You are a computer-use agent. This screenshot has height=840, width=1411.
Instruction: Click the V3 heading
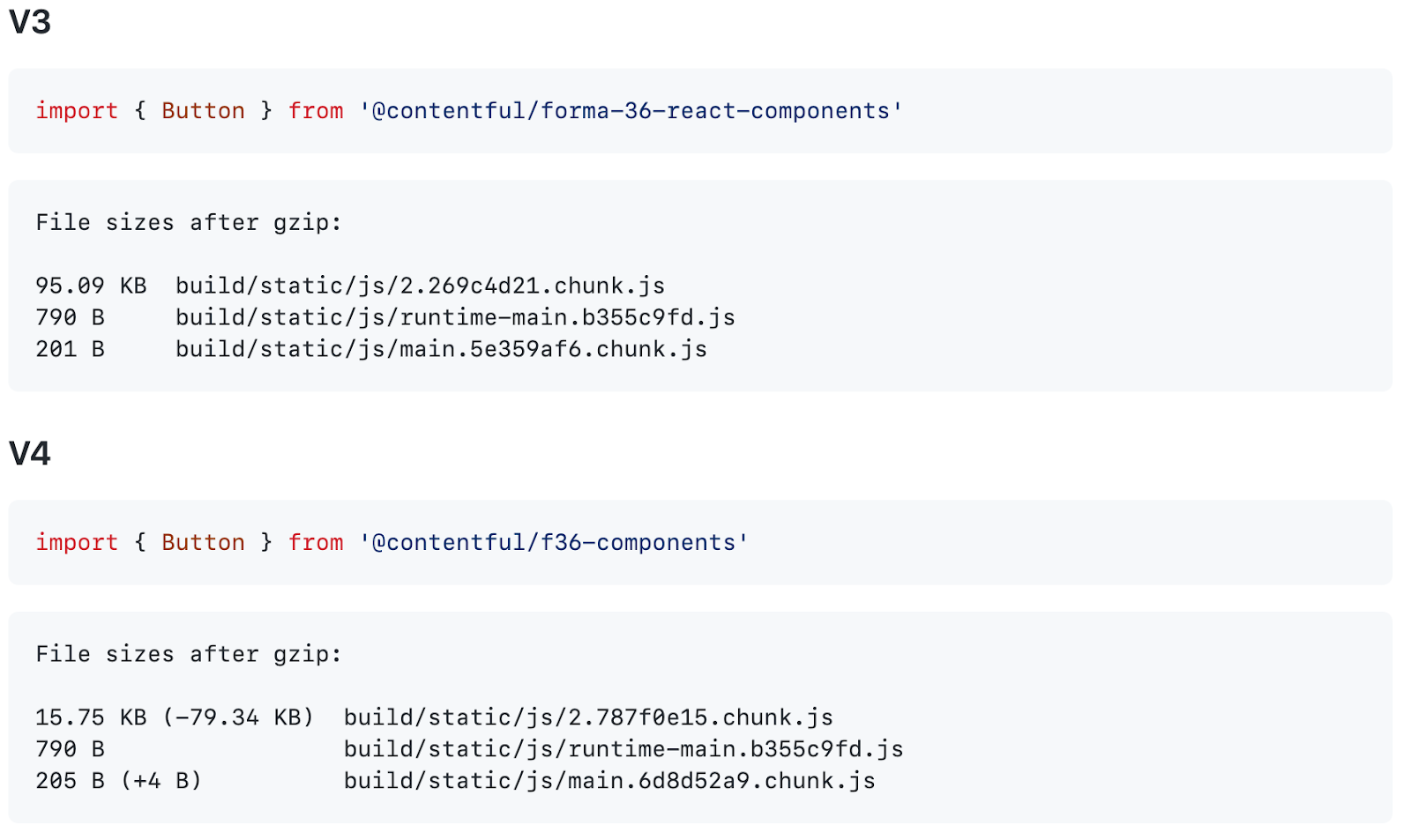click(30, 21)
